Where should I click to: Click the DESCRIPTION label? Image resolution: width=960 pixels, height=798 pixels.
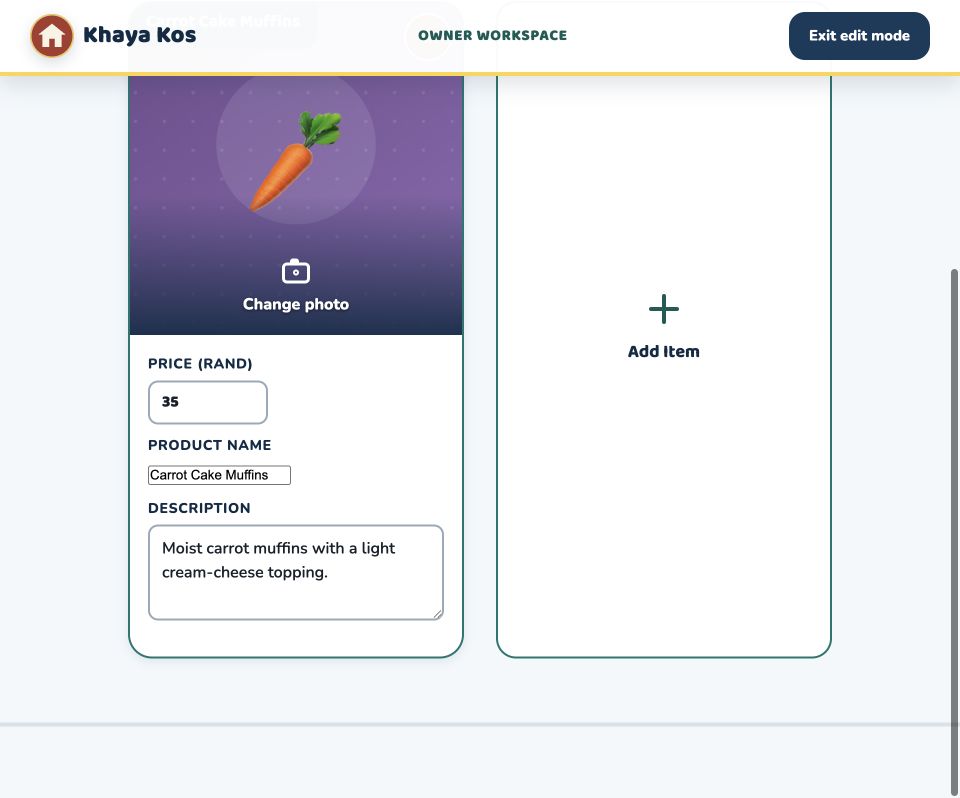tap(199, 508)
